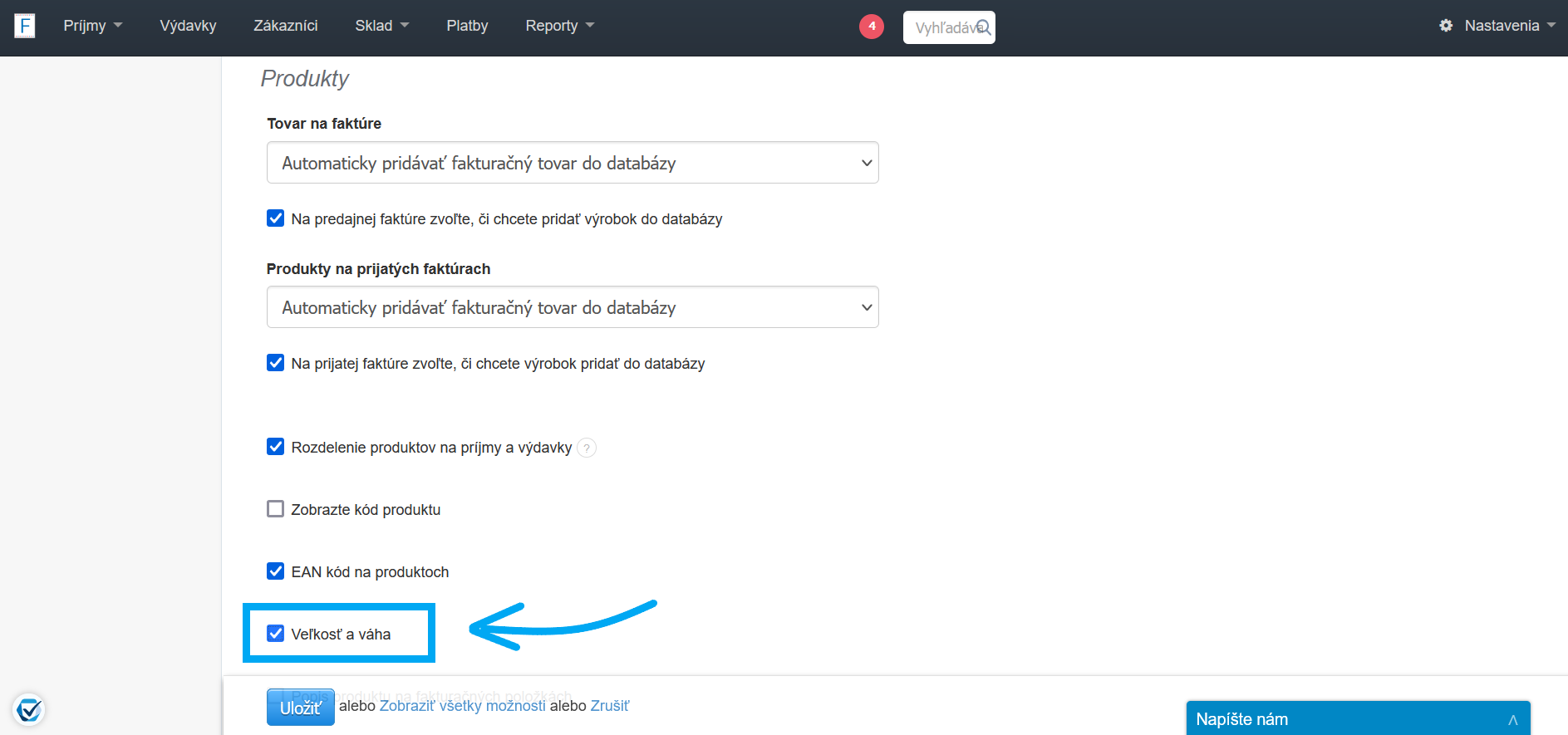Viewport: 1568px width, 735px height.
Task: Enable 'Zobrazte kód produktu' checkbox
Action: tap(276, 509)
